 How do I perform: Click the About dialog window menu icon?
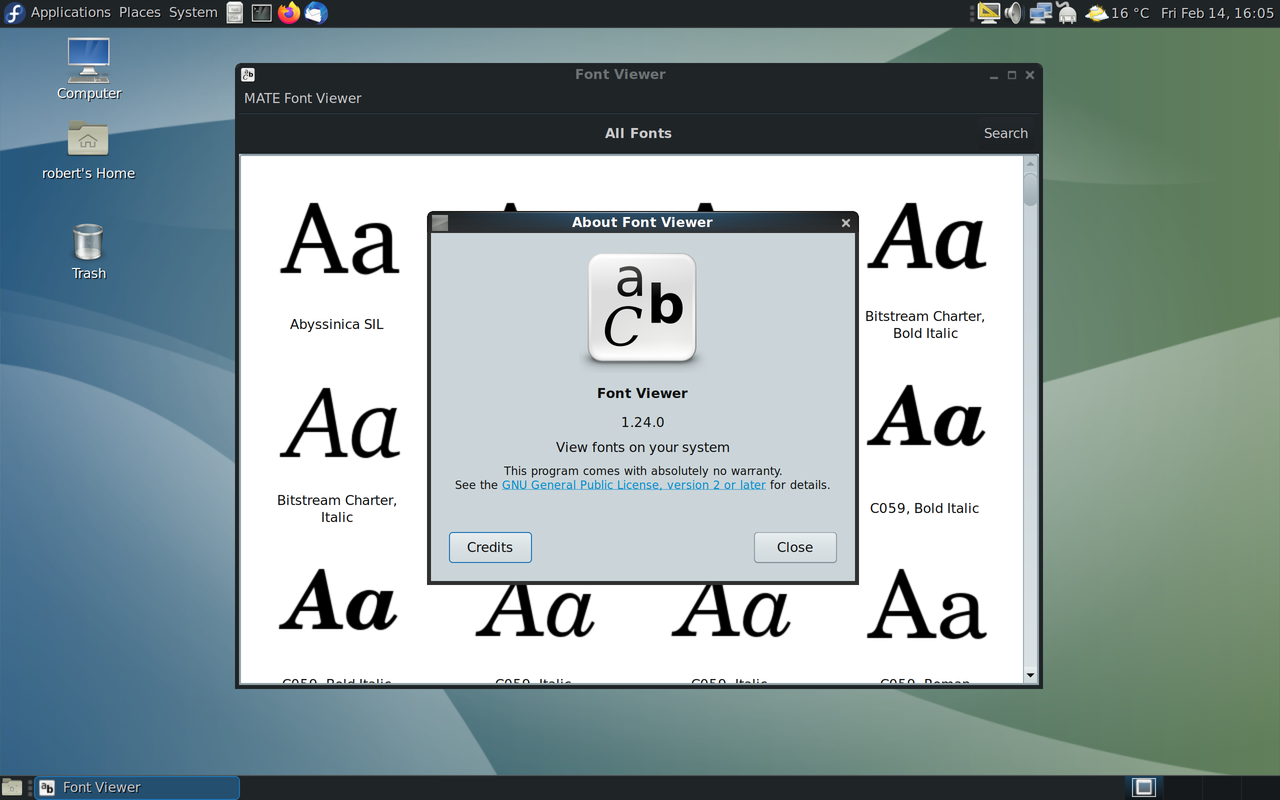point(440,222)
